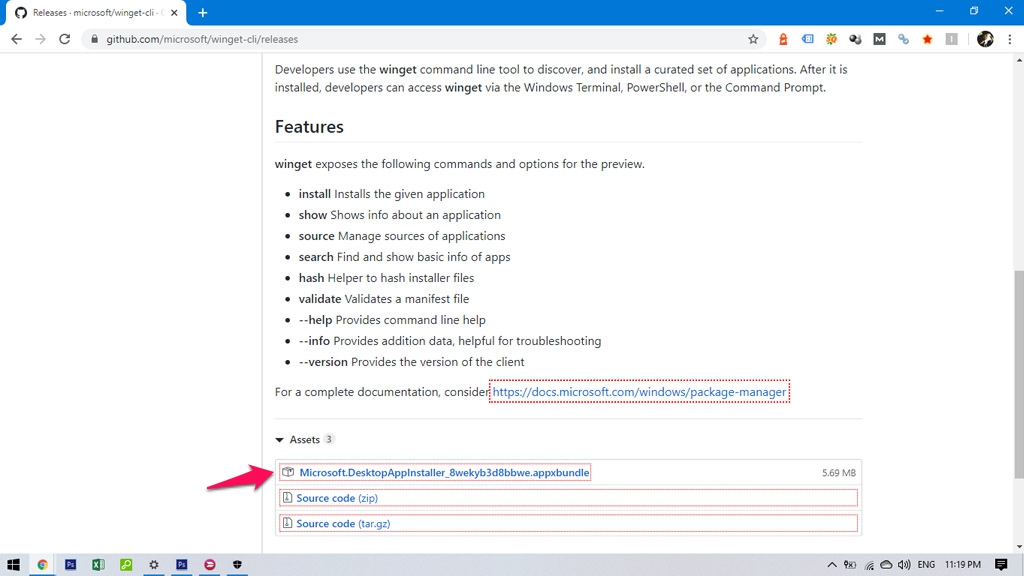Show hidden system tray icons

pyautogui.click(x=831, y=564)
